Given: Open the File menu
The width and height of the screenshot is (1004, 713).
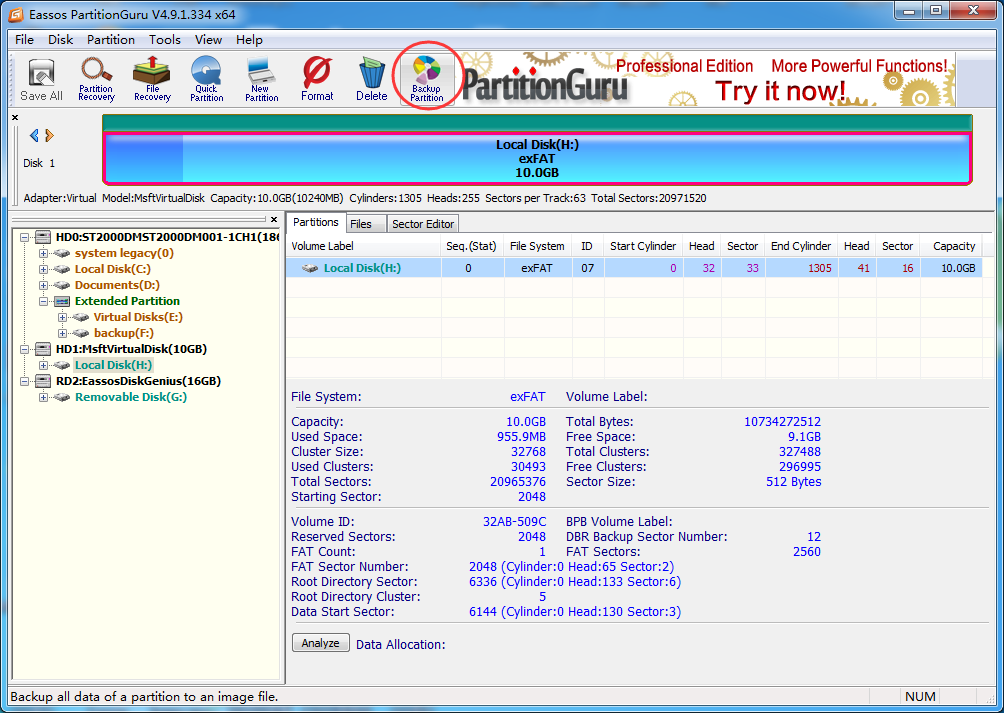Looking at the screenshot, I should tap(24, 40).
